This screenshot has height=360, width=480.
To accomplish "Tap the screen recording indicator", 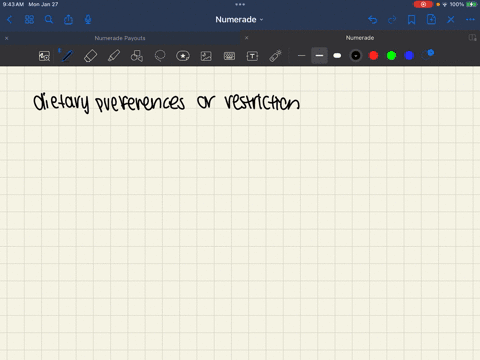I will point(423,4).
